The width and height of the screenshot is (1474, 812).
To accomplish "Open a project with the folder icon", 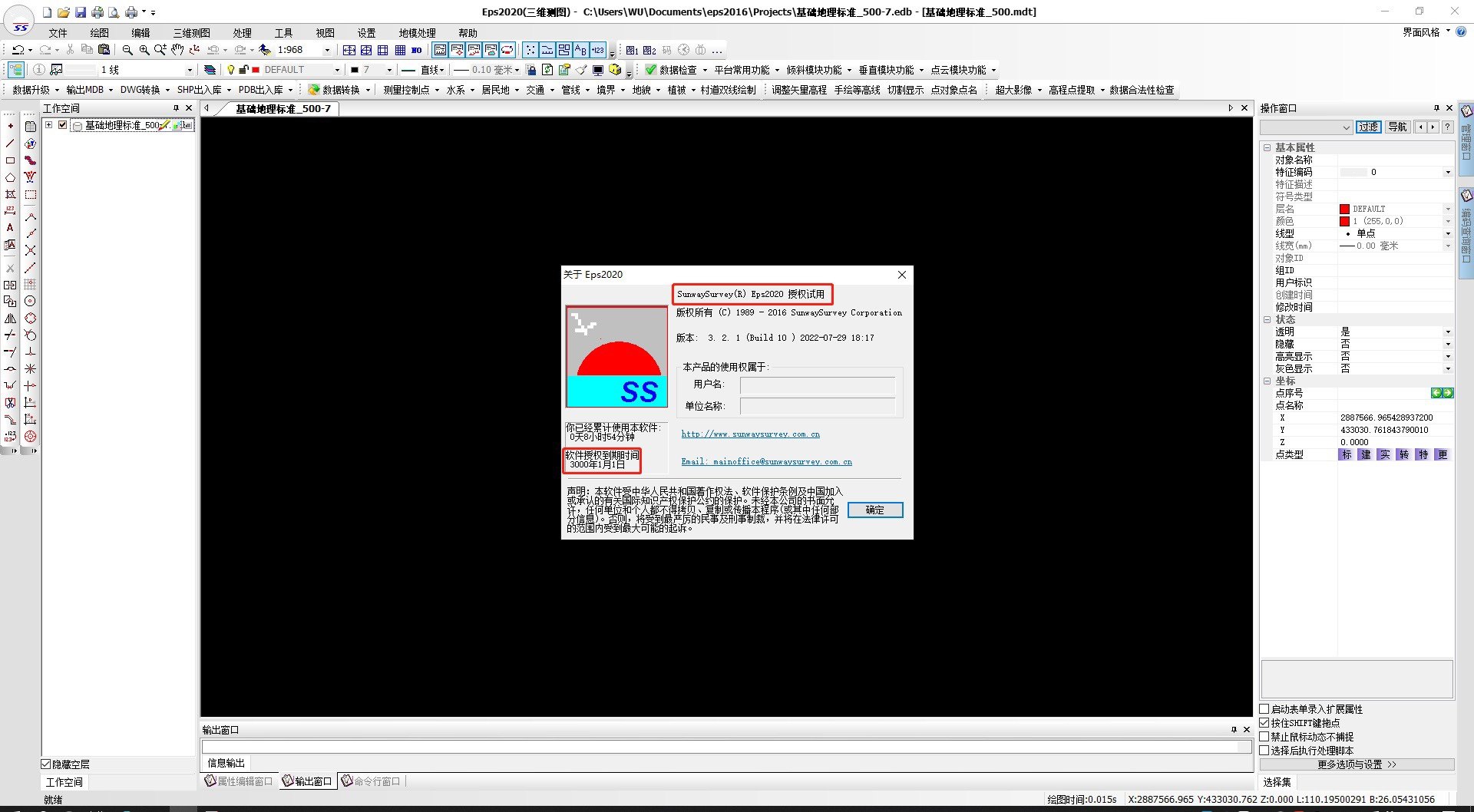I will click(64, 12).
